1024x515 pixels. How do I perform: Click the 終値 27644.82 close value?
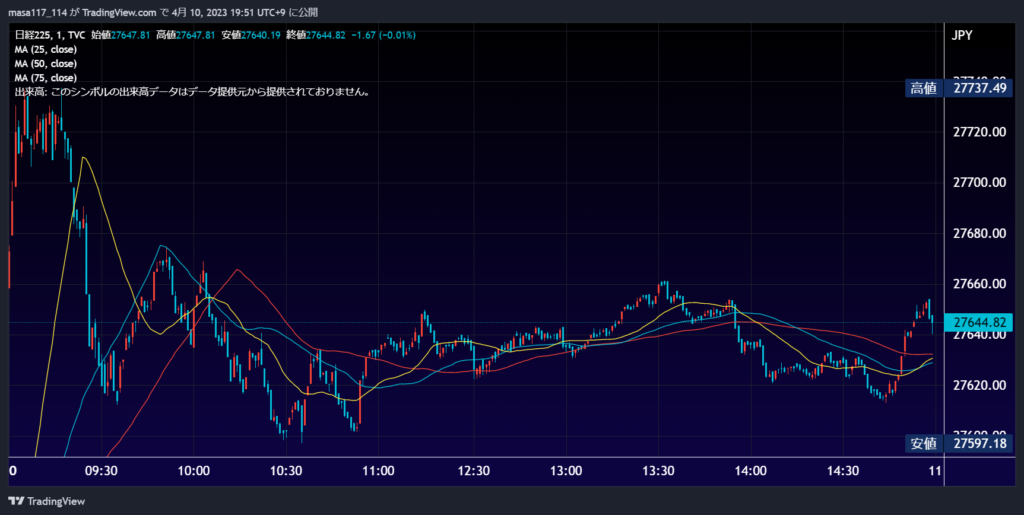coord(315,35)
